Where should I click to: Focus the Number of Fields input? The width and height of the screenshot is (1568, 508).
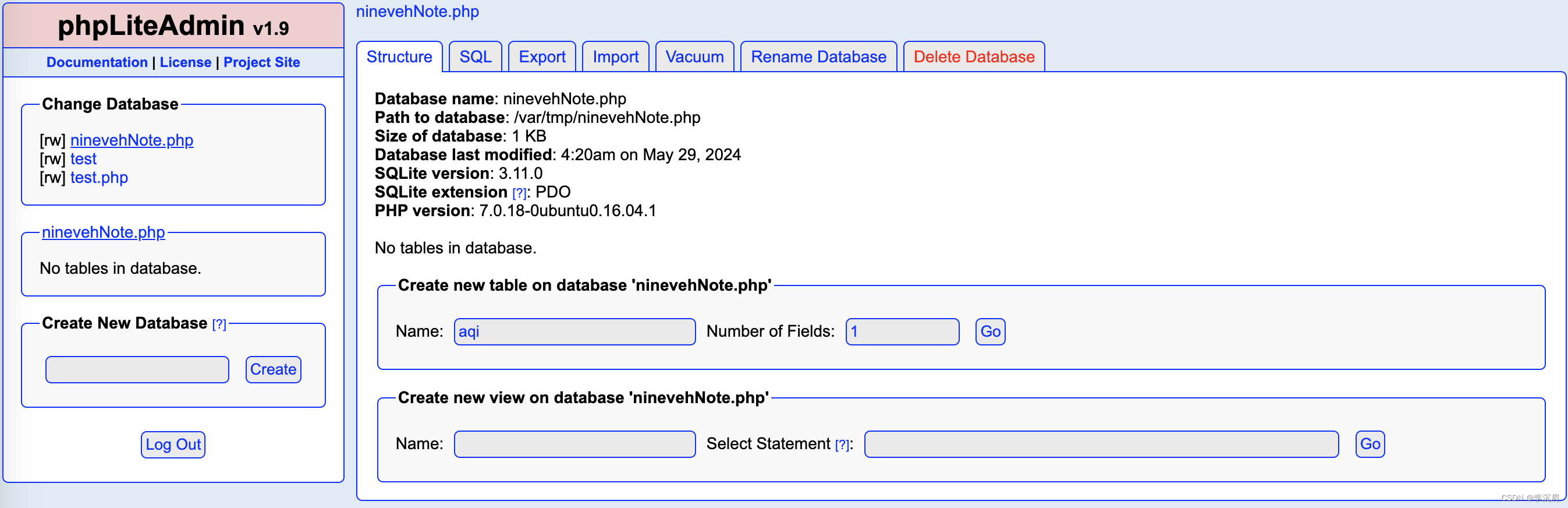[x=902, y=332]
